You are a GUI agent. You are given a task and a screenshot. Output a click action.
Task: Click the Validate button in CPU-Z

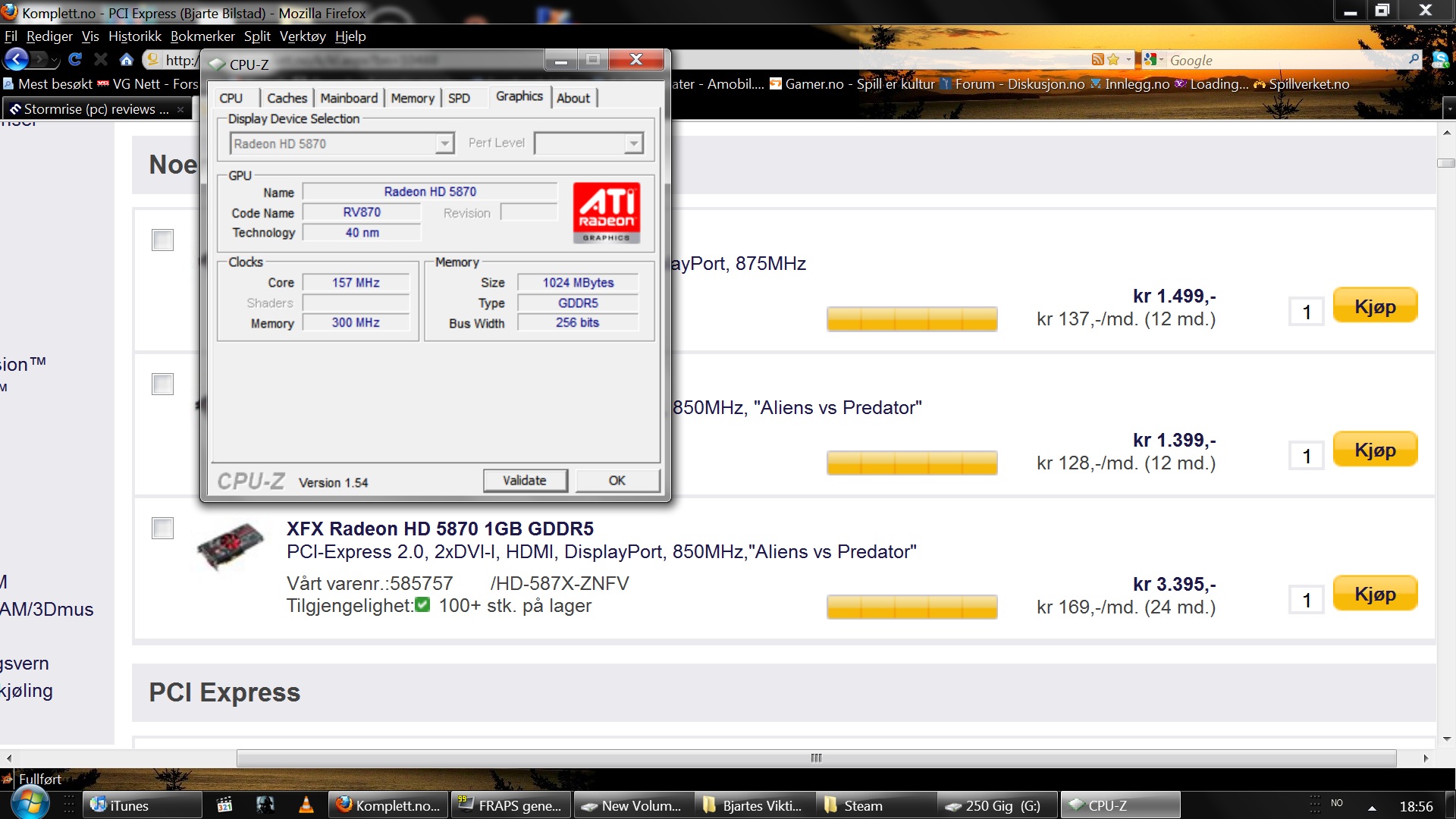pyautogui.click(x=525, y=480)
